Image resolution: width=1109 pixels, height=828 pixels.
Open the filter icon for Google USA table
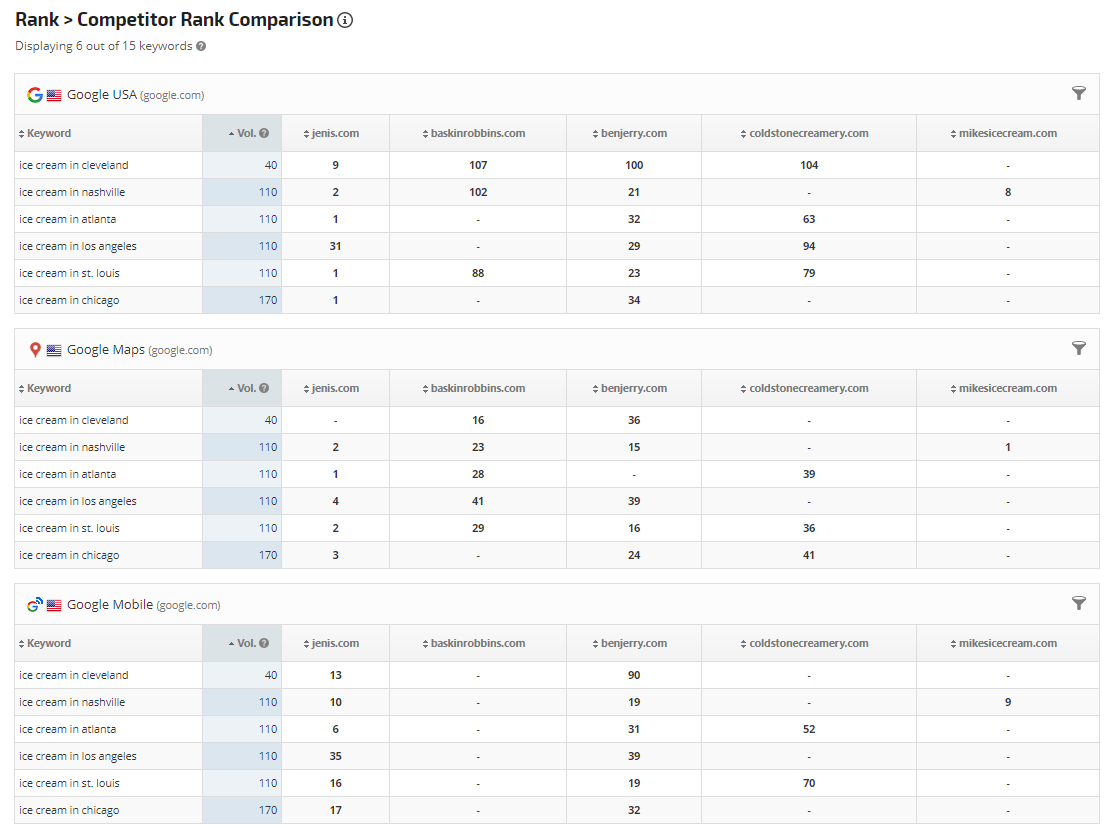[1078, 93]
